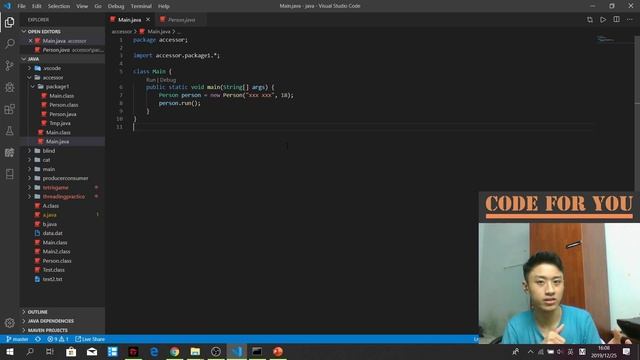The image size is (640, 360).
Task: Expand the Java Dependencies panel
Action: [x=62, y=321]
